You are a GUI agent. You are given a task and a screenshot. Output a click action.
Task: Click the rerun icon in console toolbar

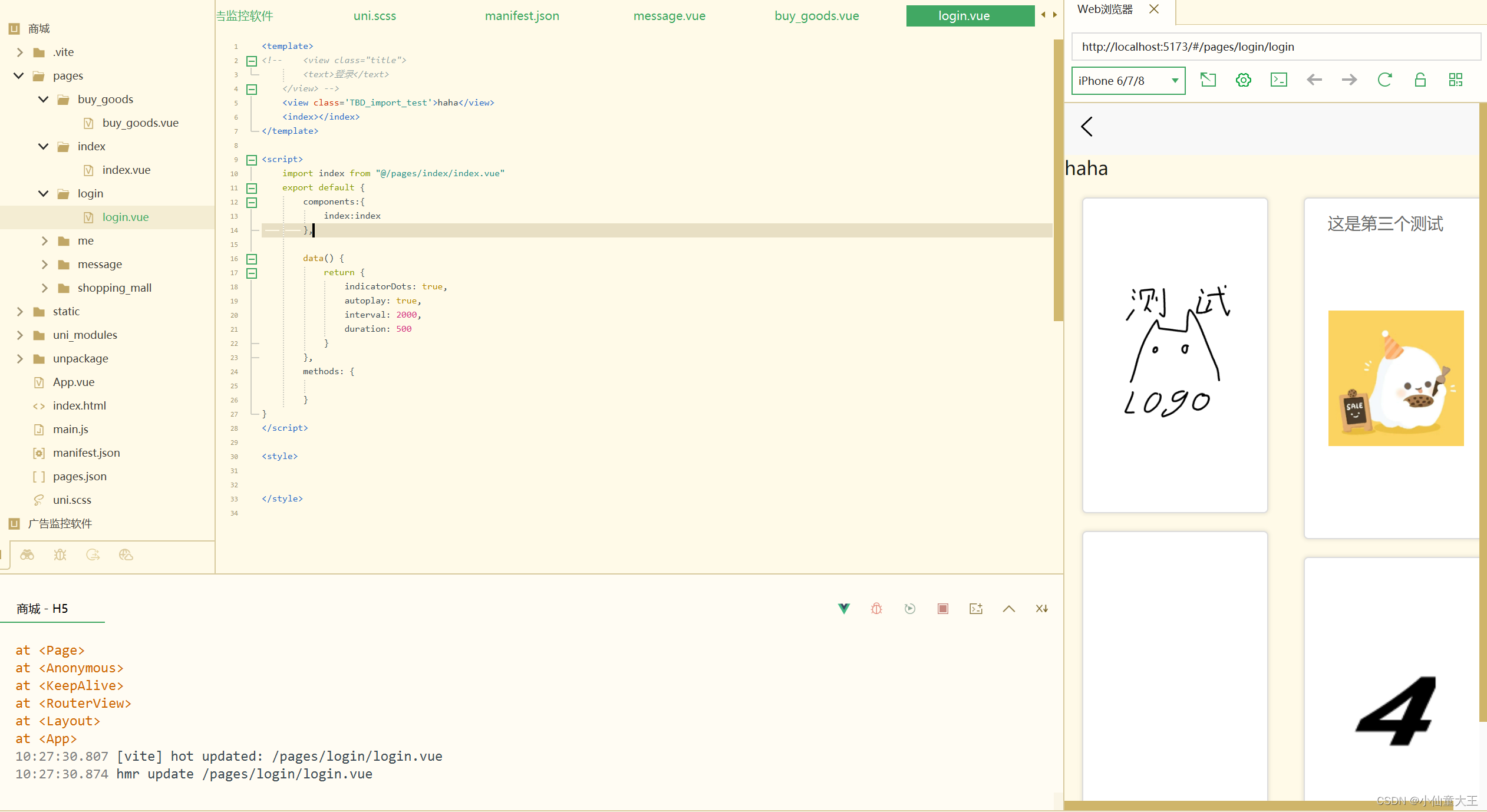pyautogui.click(x=910, y=609)
